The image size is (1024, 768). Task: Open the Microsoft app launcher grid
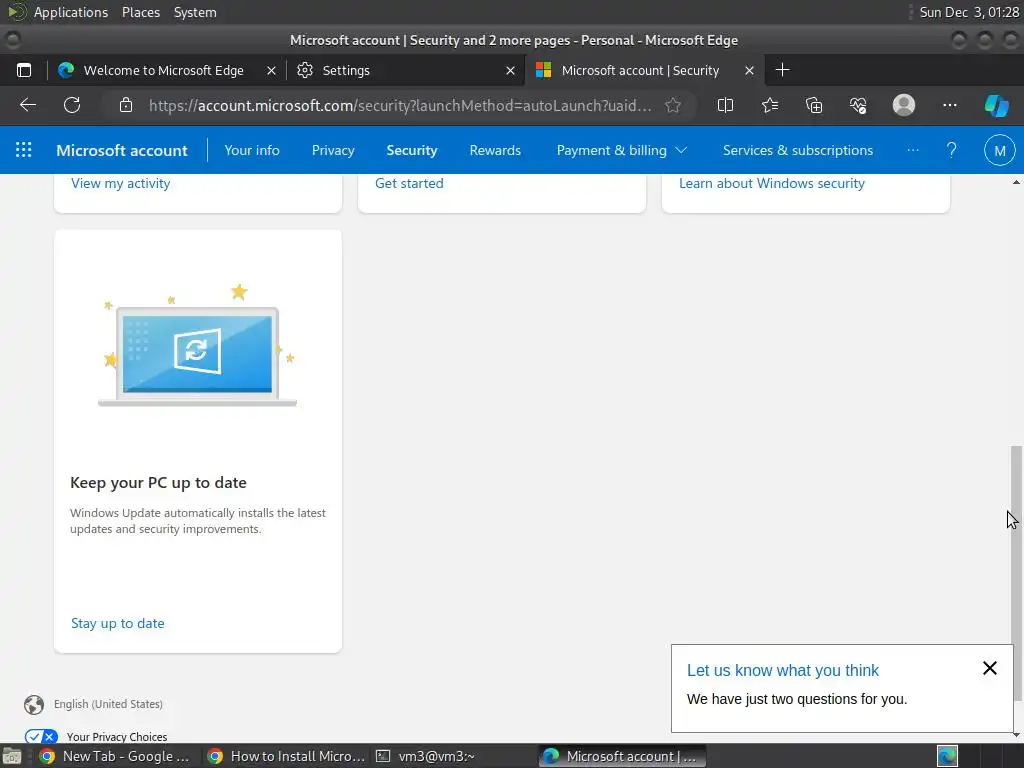pyautogui.click(x=24, y=150)
